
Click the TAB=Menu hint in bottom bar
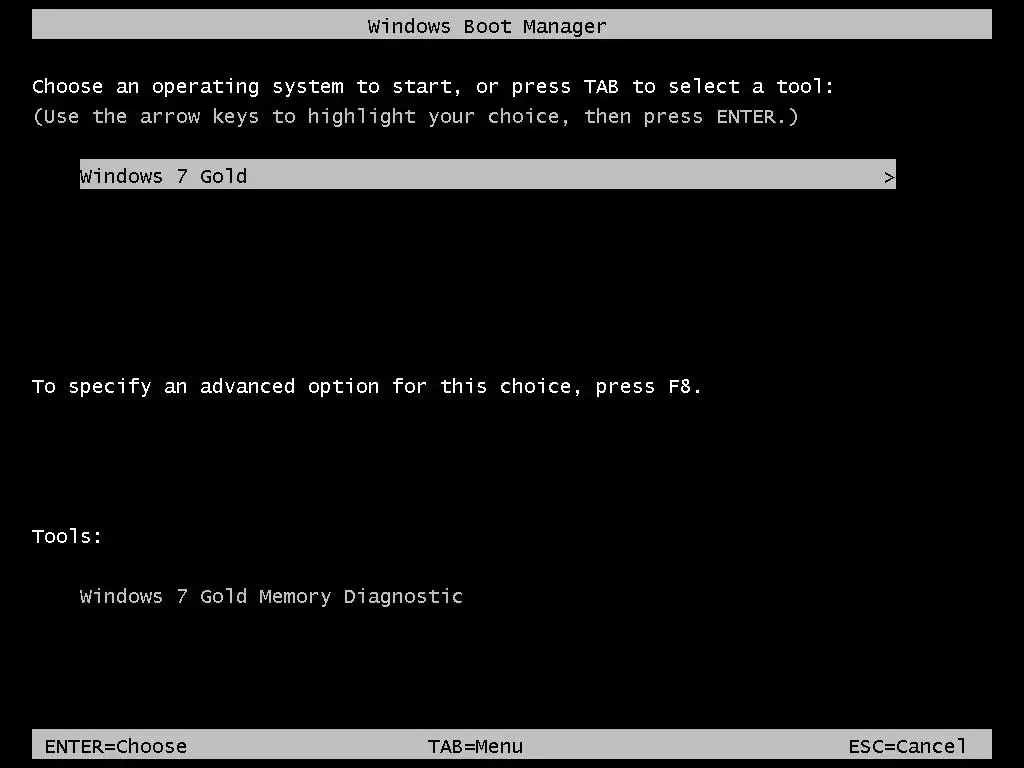(x=475, y=746)
